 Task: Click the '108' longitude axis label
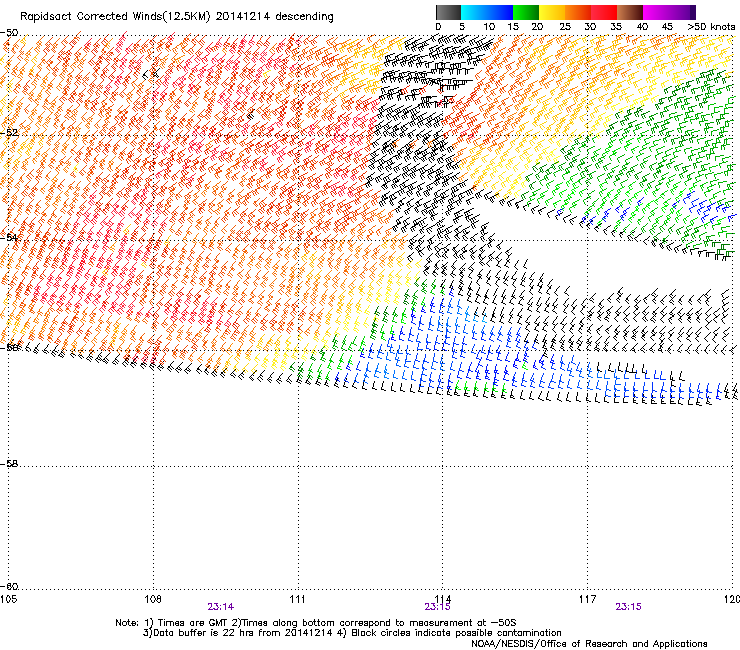coord(153,599)
